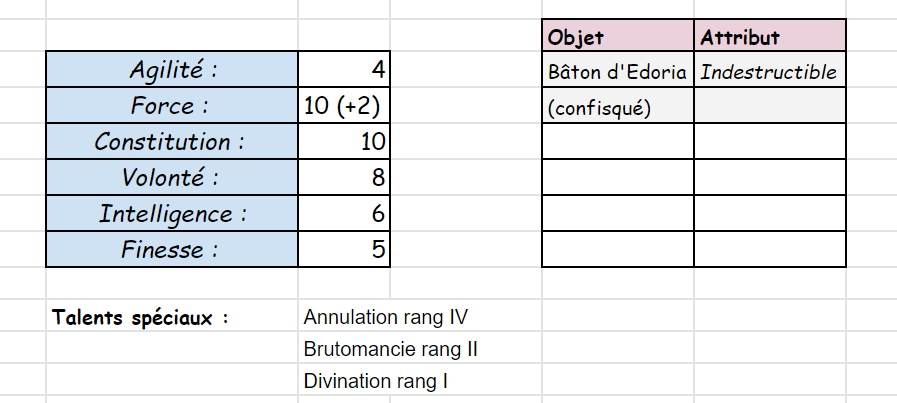The image size is (897, 403).
Task: Click the Force value cell "10 (+2)"
Action: click(344, 106)
